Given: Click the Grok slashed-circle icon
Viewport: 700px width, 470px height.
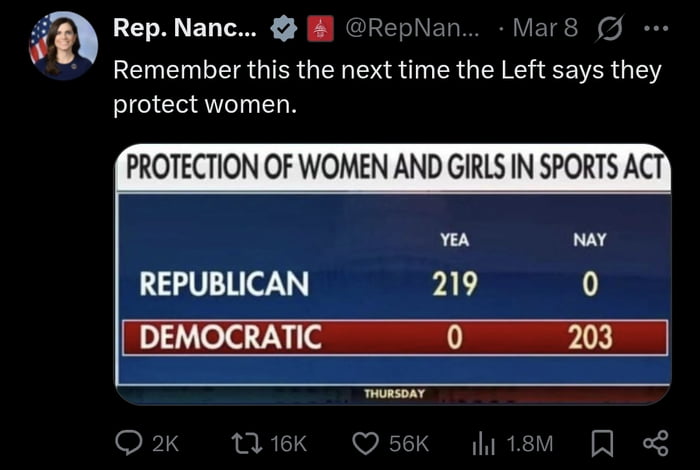Looking at the screenshot, I should point(609,29).
